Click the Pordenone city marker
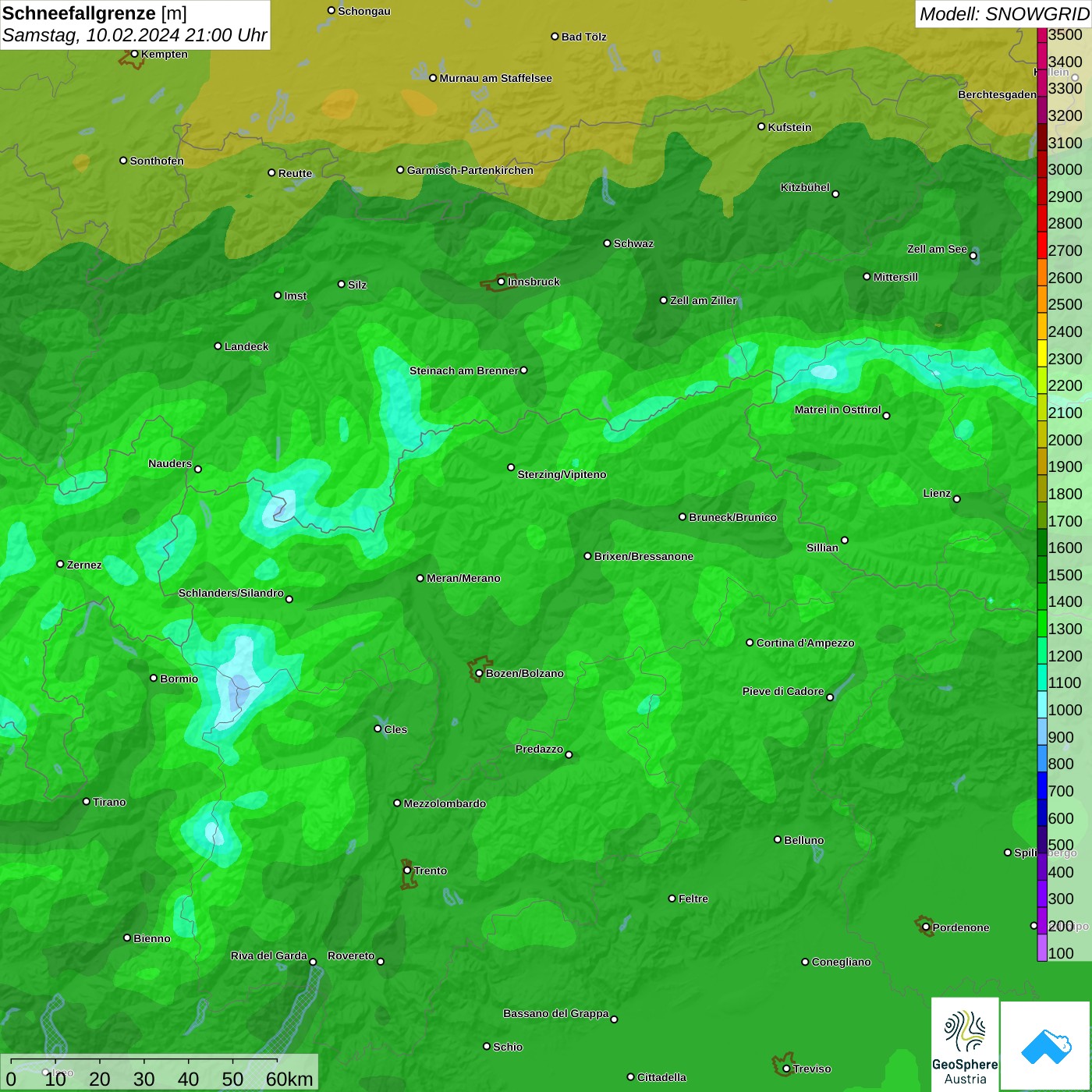 pos(926,927)
